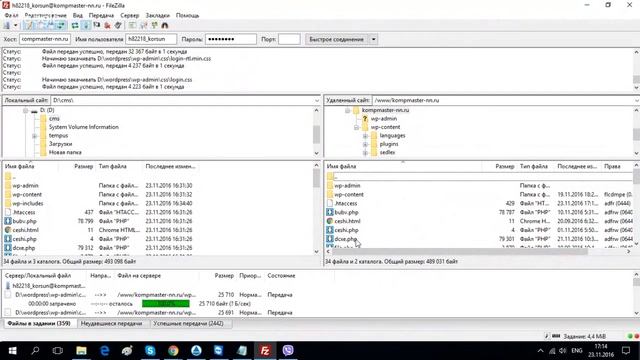Expand the languages remote folder
Image resolution: width=640 pixels, height=360 pixels.
pos(365,136)
